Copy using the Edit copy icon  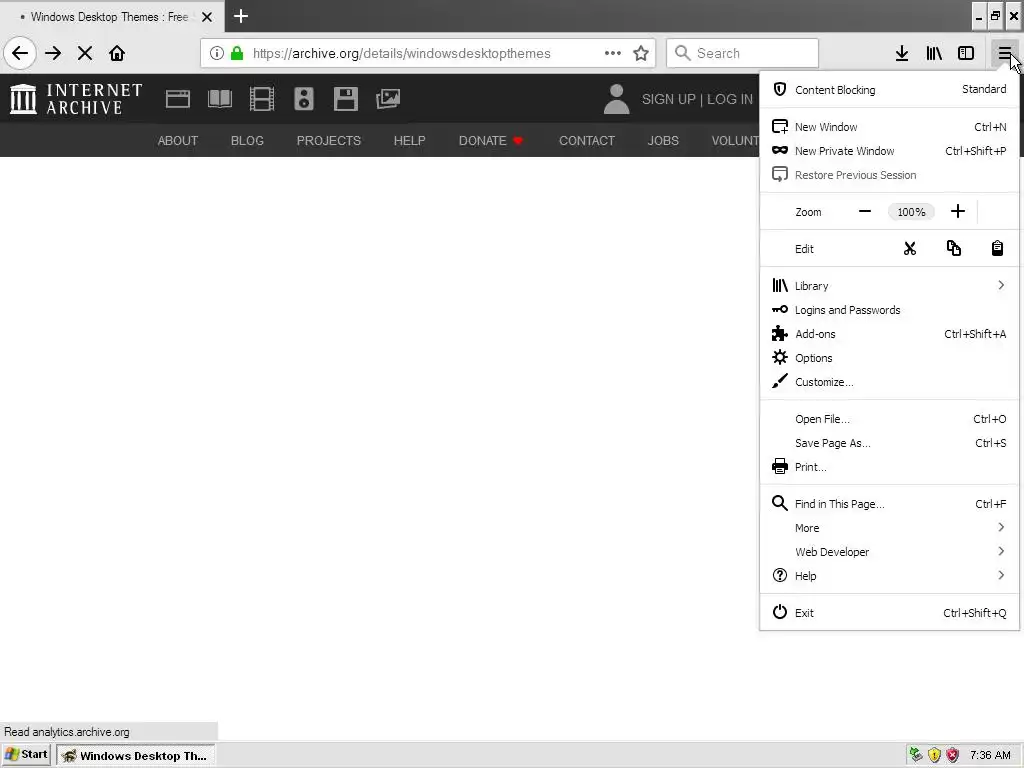tap(953, 249)
